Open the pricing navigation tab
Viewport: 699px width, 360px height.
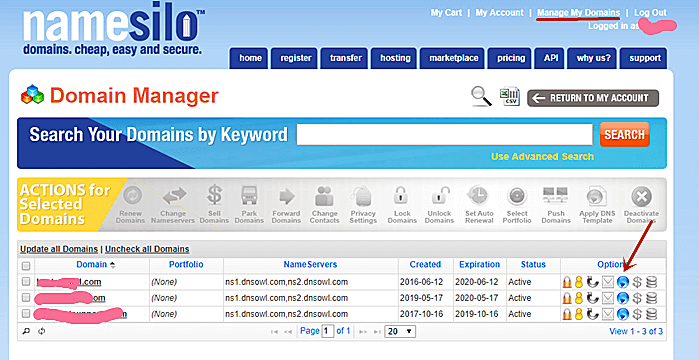tap(511, 58)
